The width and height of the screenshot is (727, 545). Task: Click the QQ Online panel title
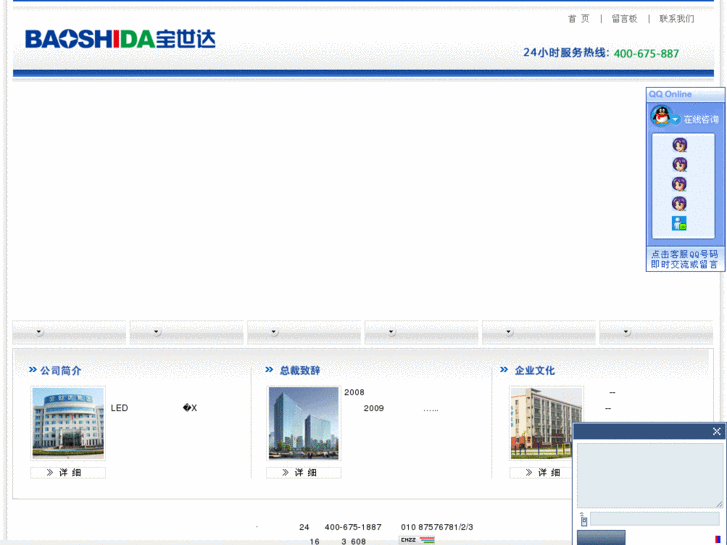670,94
